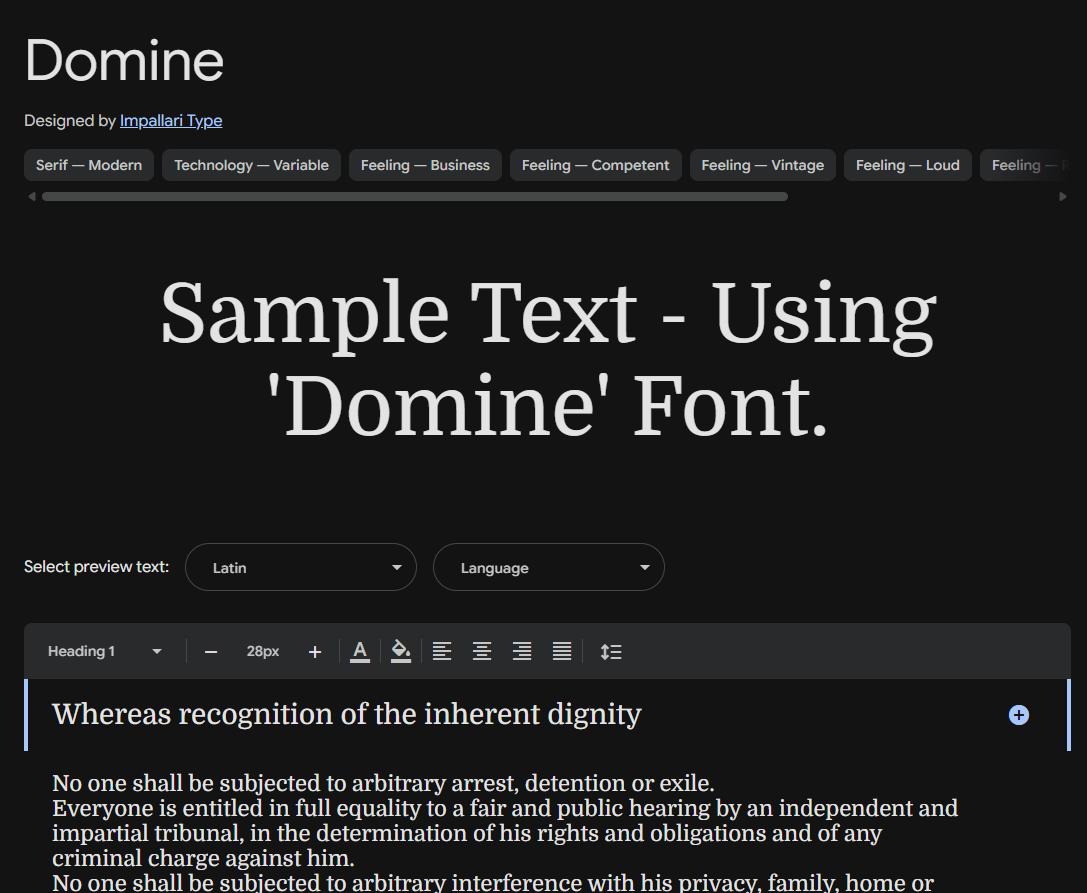Select the Feeling — Loud tag
The image size is (1087, 893).
[x=907, y=165]
